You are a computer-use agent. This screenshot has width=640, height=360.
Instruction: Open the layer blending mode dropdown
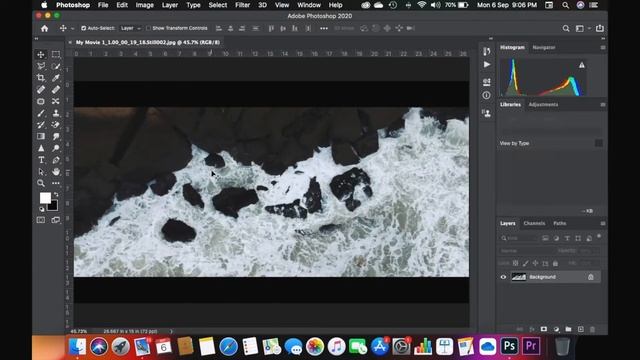pos(527,251)
